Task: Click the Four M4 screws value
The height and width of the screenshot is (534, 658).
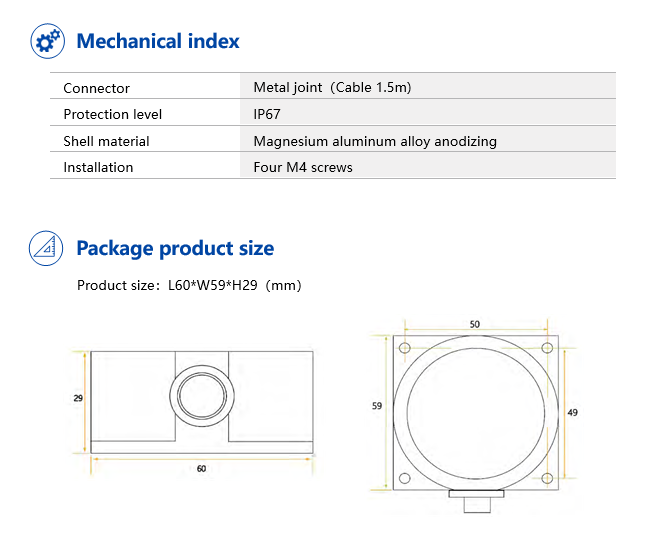Action: pos(303,167)
